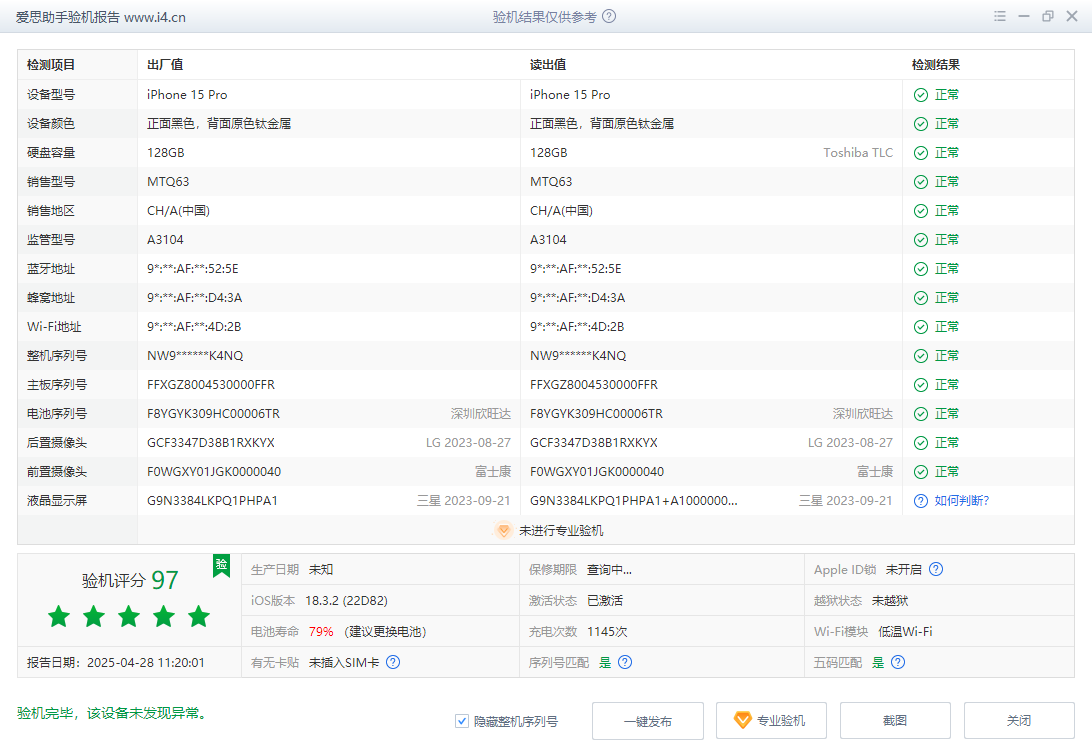Select the factory value MTQ63
This screenshot has width=1092, height=756.
pyautogui.click(x=168, y=182)
